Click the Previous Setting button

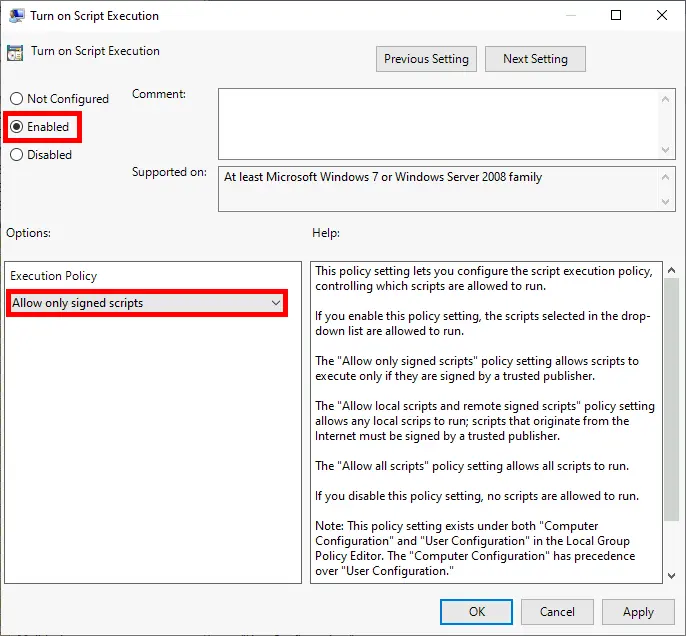426,59
